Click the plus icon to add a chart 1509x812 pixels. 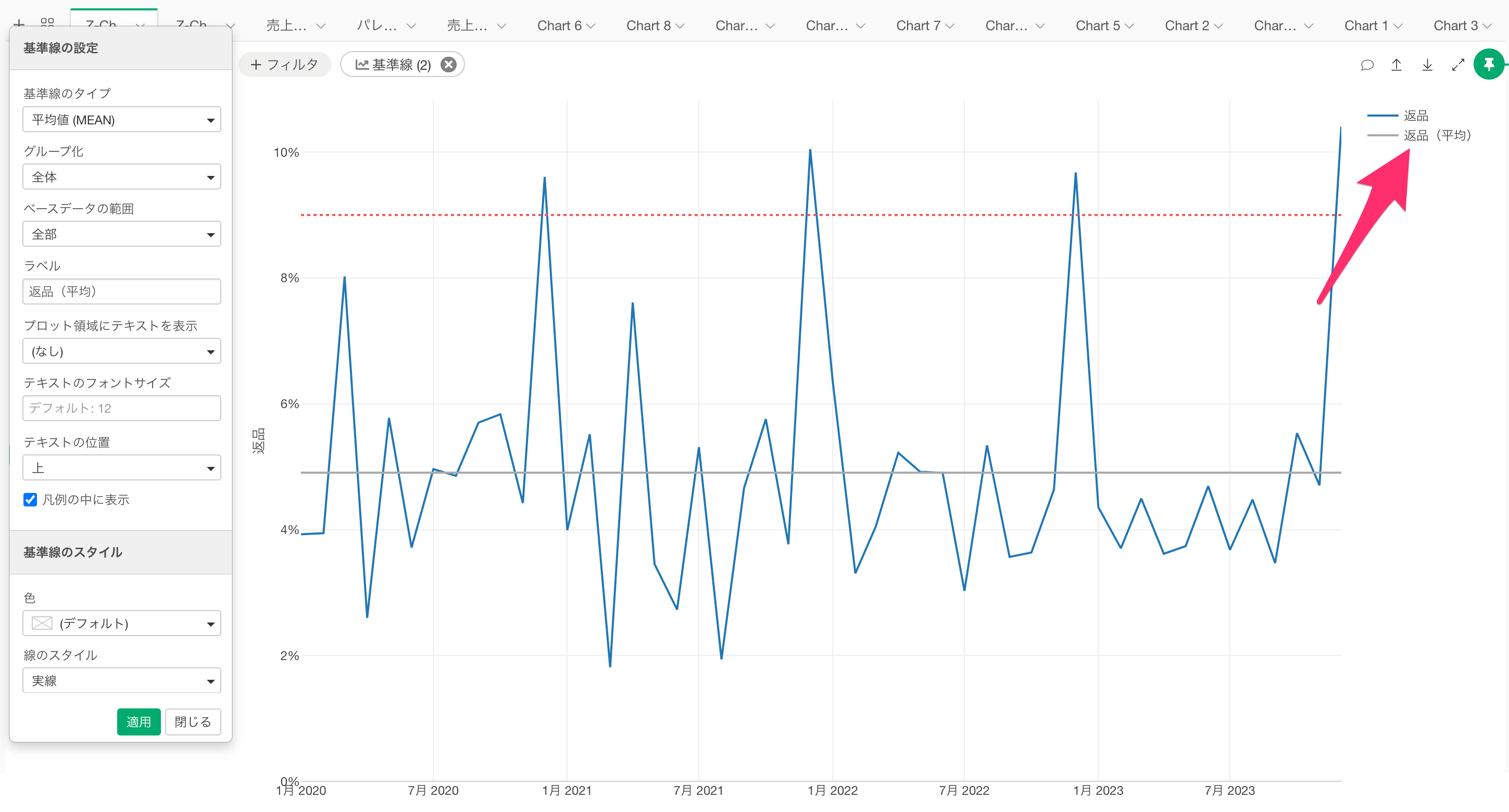[19, 23]
